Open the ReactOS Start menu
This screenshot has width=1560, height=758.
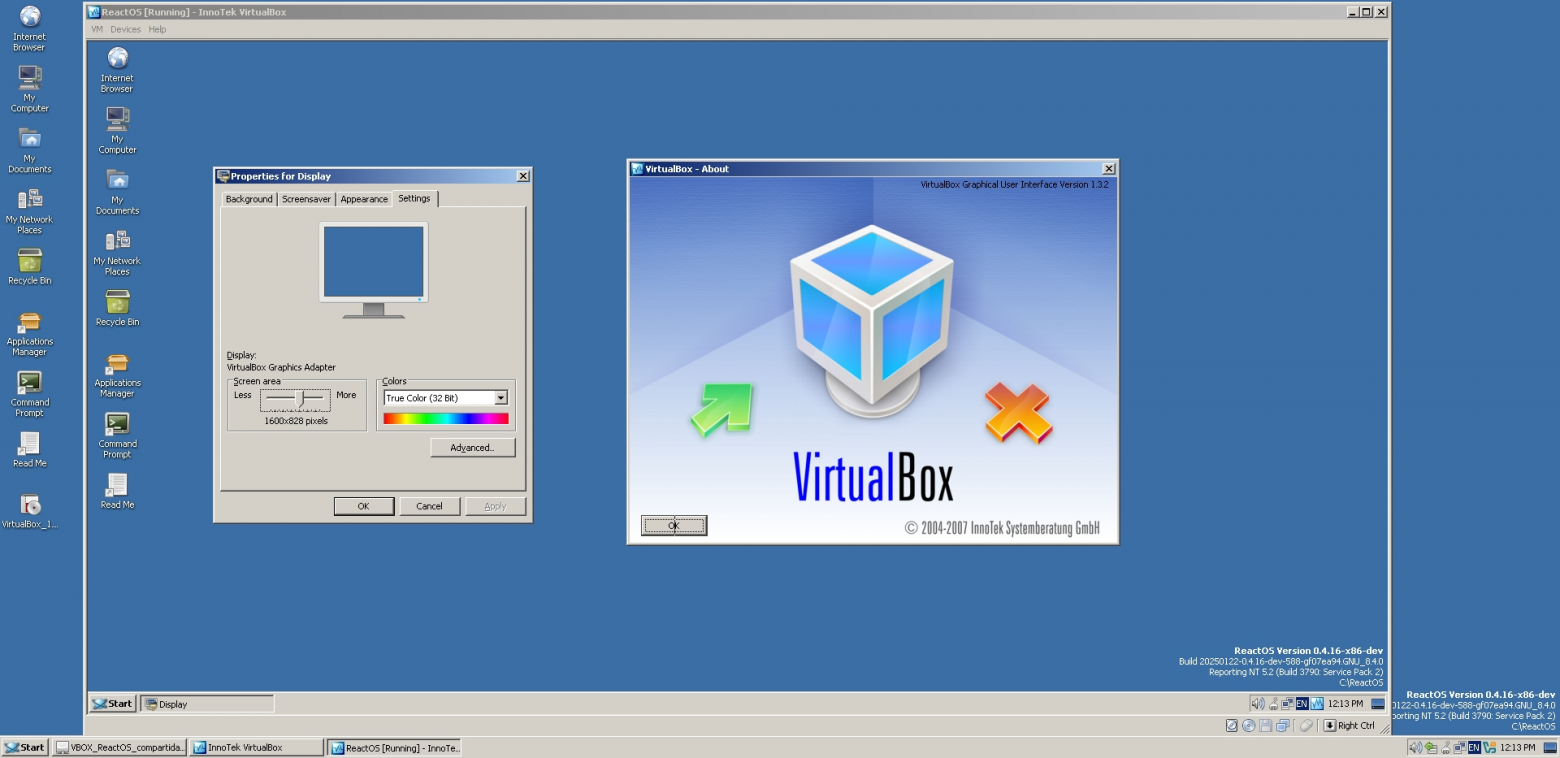(110, 703)
